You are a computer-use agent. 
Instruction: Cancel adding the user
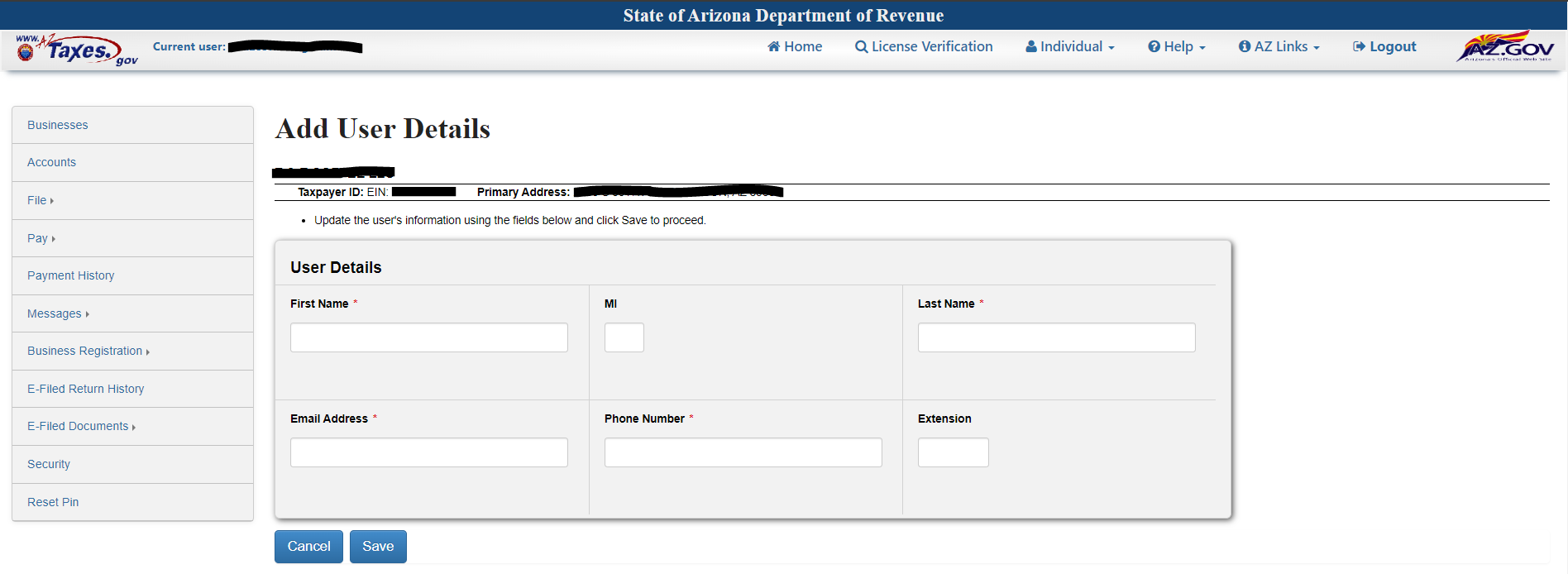click(x=308, y=547)
